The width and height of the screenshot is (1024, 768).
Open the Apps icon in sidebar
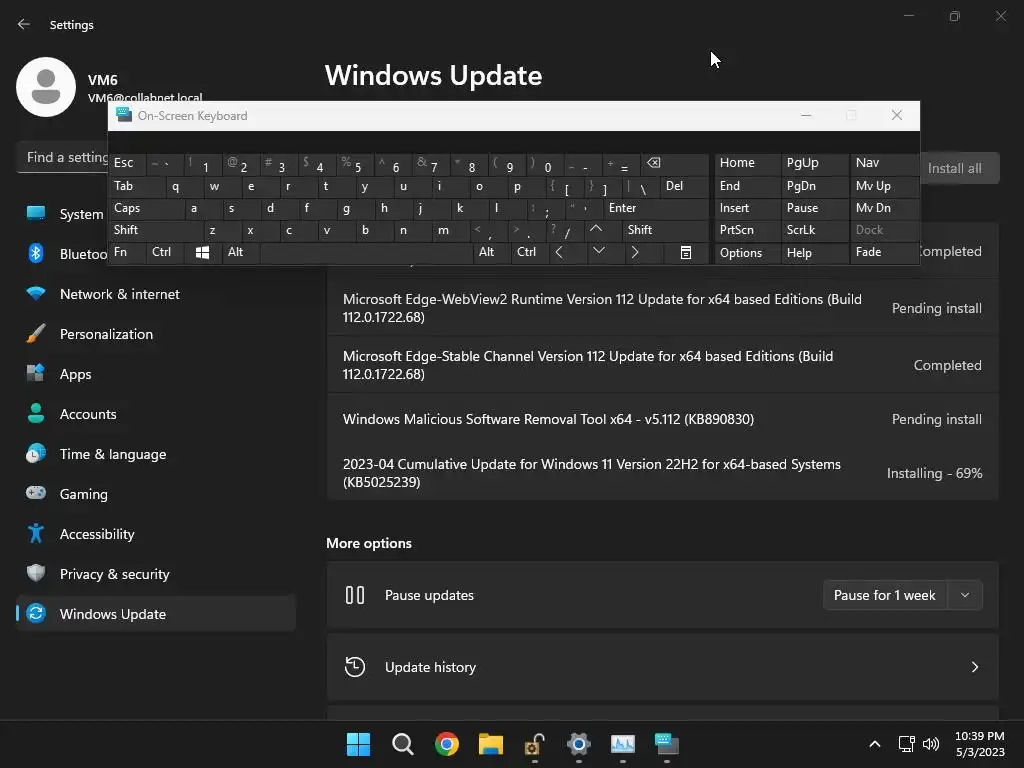click(x=36, y=374)
